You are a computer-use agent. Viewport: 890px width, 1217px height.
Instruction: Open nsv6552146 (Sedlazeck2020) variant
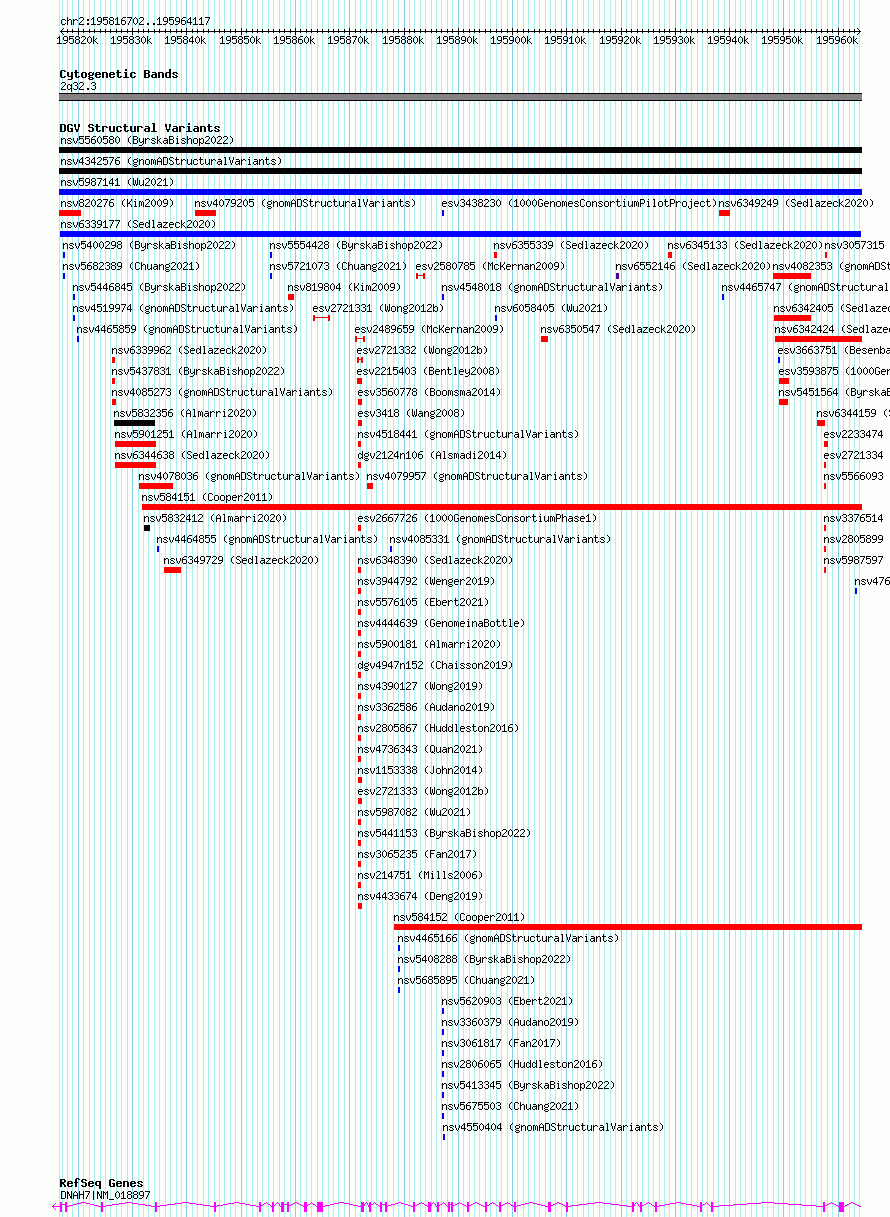click(x=693, y=266)
